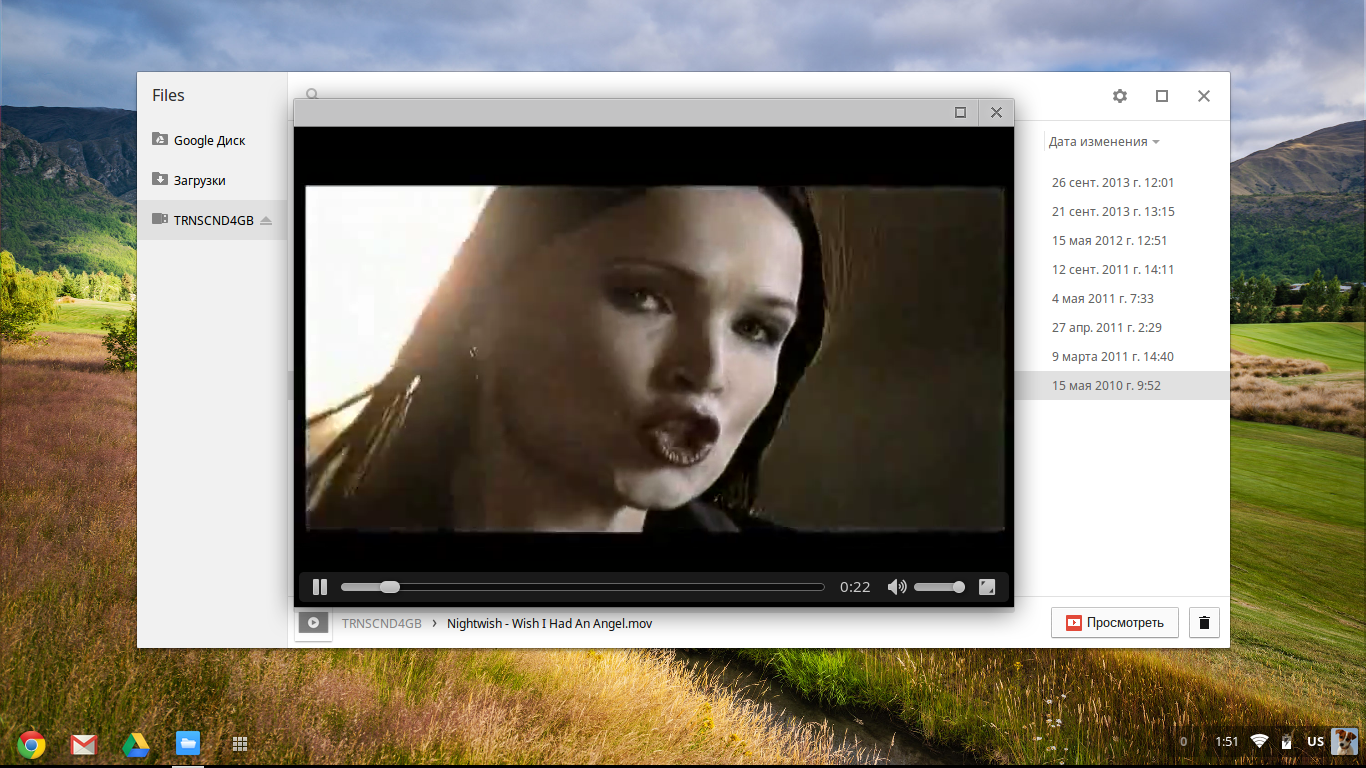Select file dated 26 сент. 2013
The height and width of the screenshot is (768, 1366).
[x=1112, y=183]
